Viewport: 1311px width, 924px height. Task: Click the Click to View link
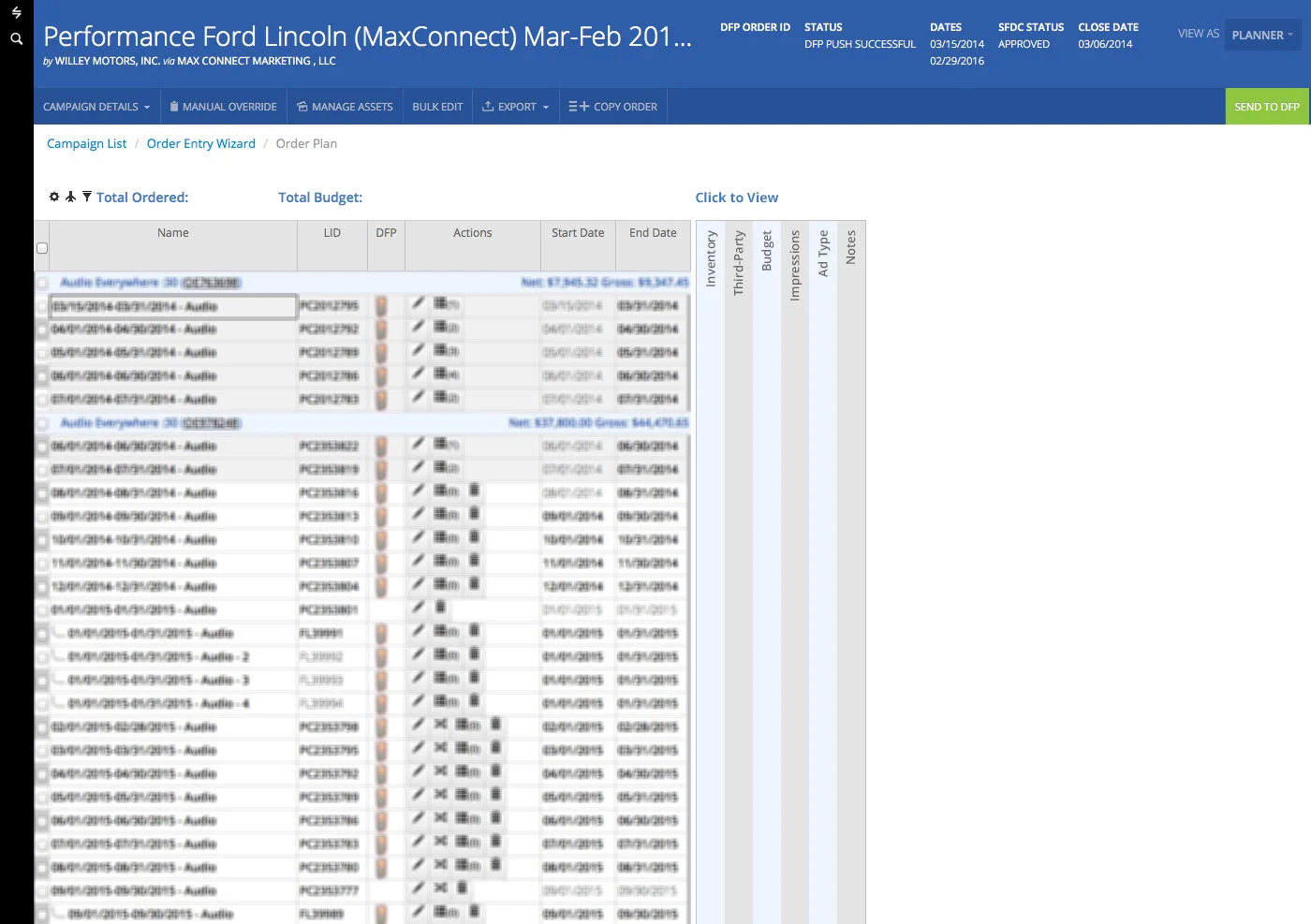coord(737,198)
